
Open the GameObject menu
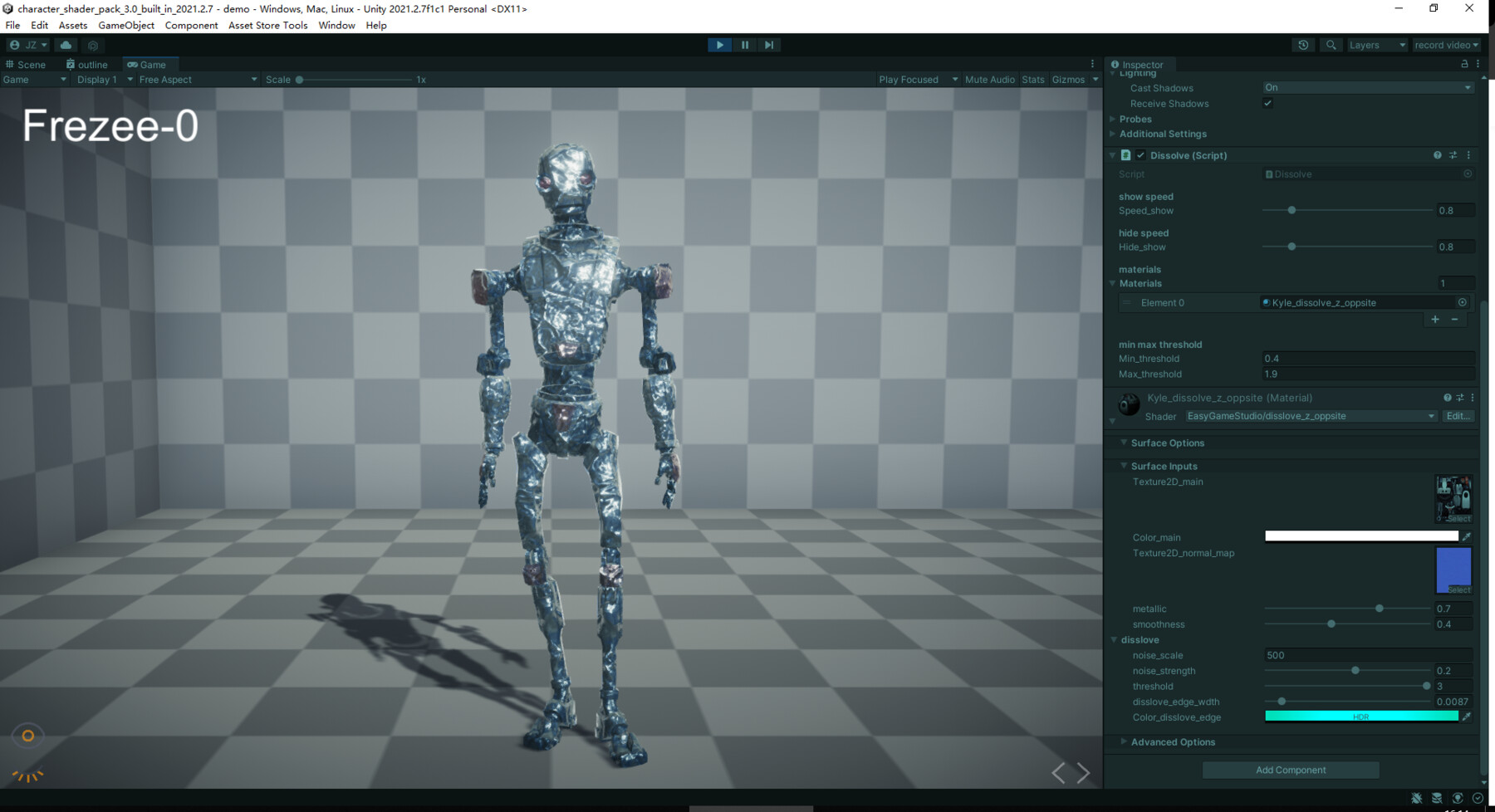tap(126, 25)
